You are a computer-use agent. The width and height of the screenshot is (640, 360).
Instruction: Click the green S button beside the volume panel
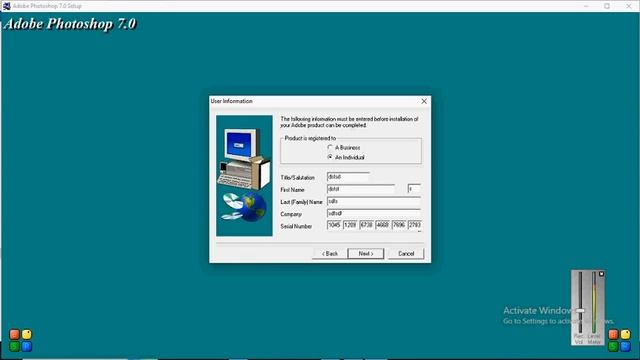613,347
